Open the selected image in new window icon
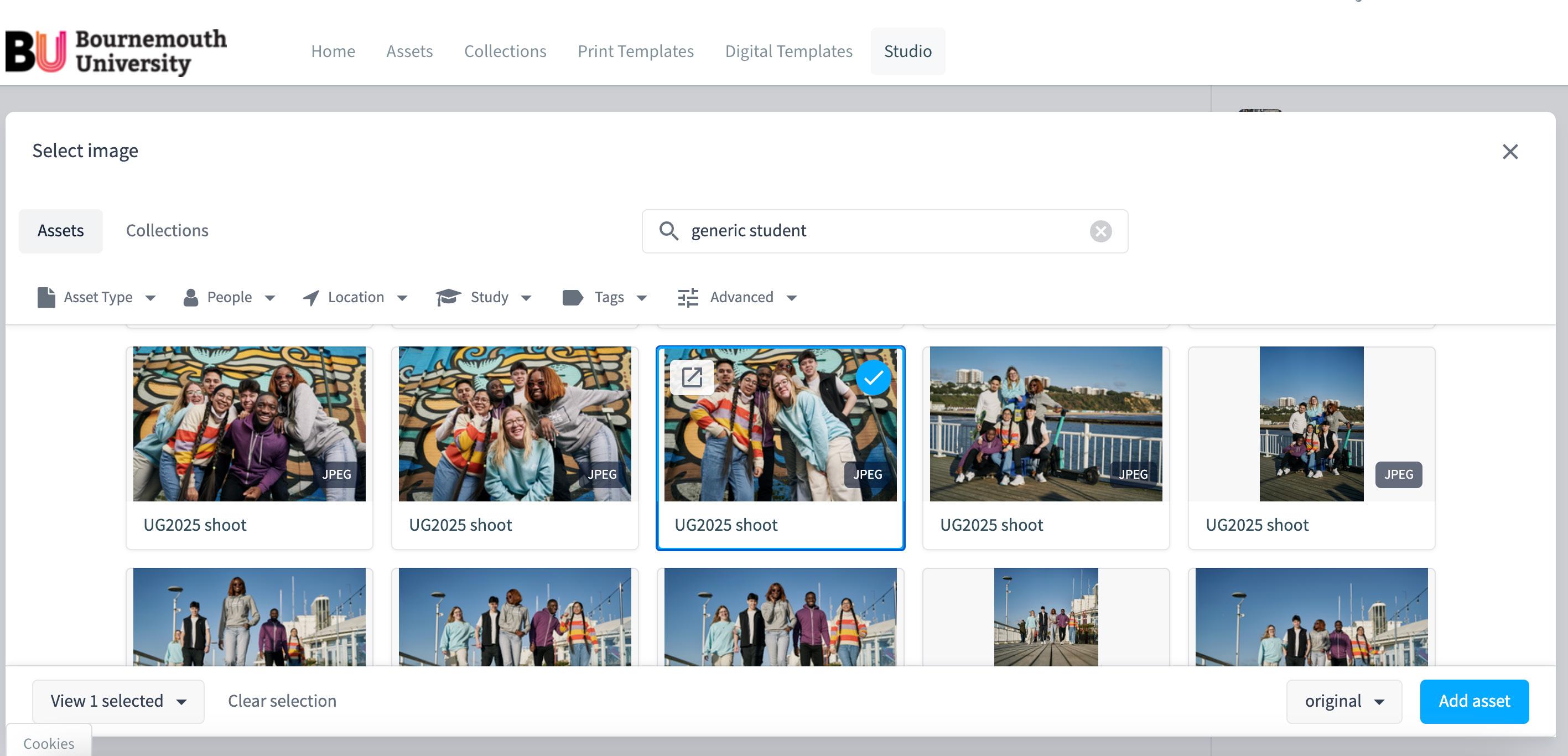This screenshot has width=1568, height=756. coord(692,377)
